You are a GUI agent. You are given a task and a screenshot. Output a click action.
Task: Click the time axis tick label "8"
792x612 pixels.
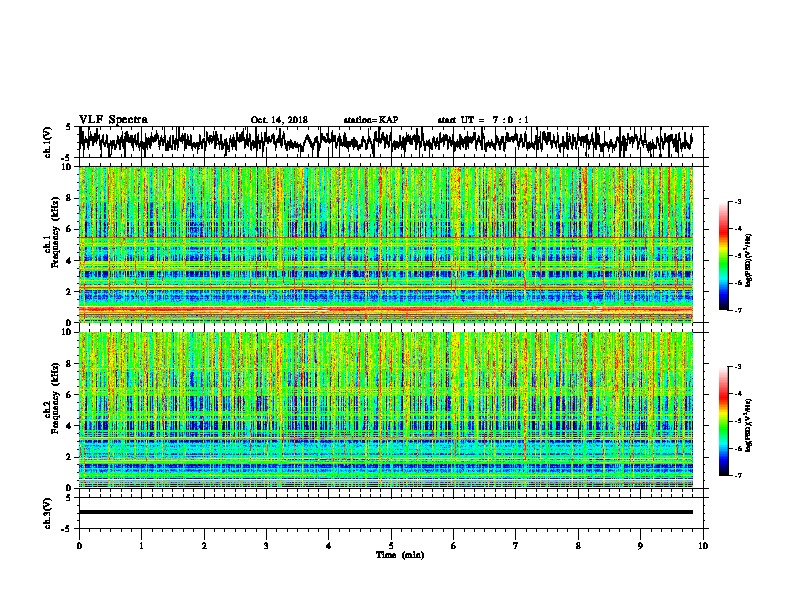click(x=578, y=546)
